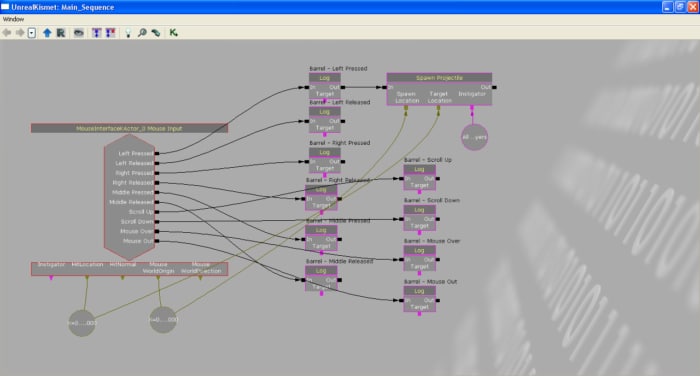Click the HitLocation variable connector
700x376 pixels.
(87, 278)
